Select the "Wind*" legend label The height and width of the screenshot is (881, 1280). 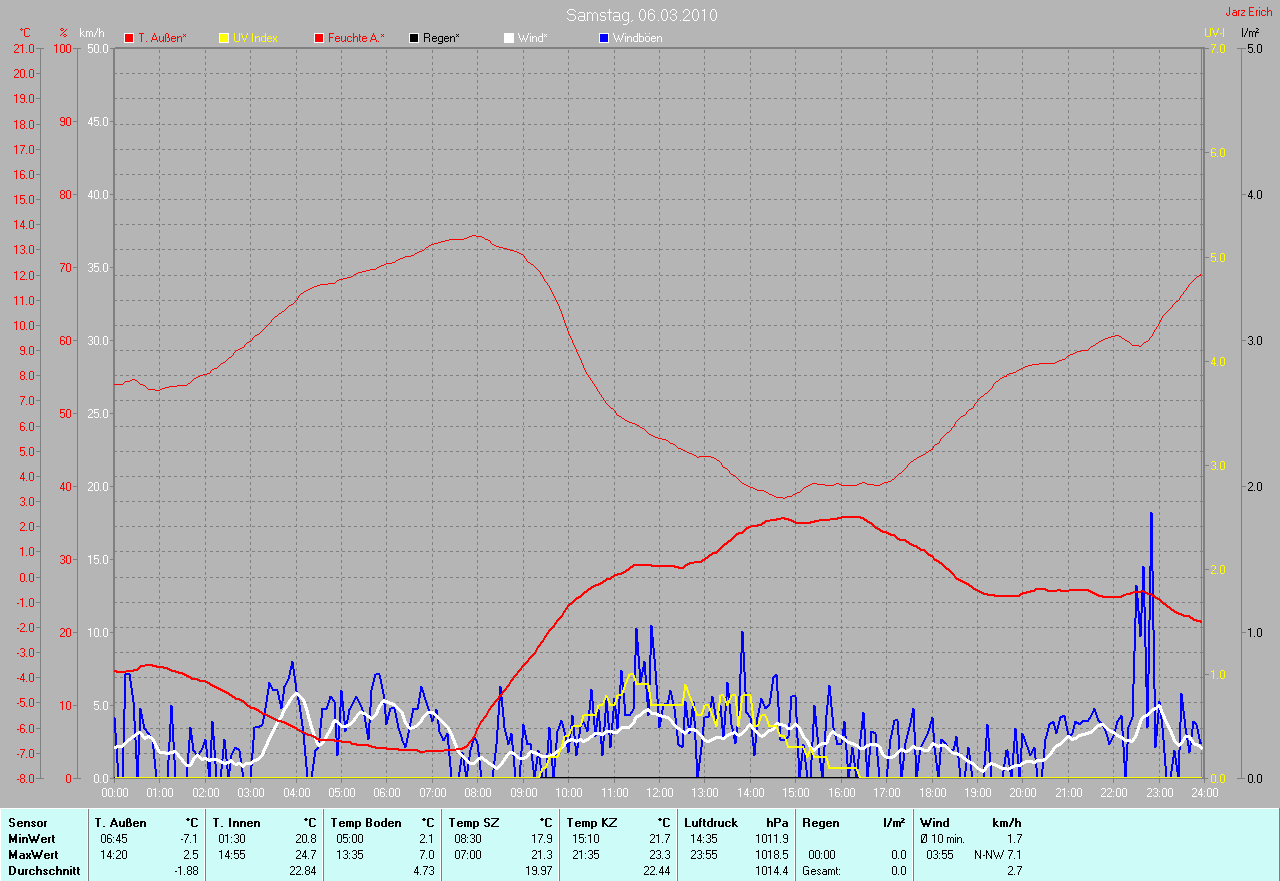pyautogui.click(x=532, y=38)
